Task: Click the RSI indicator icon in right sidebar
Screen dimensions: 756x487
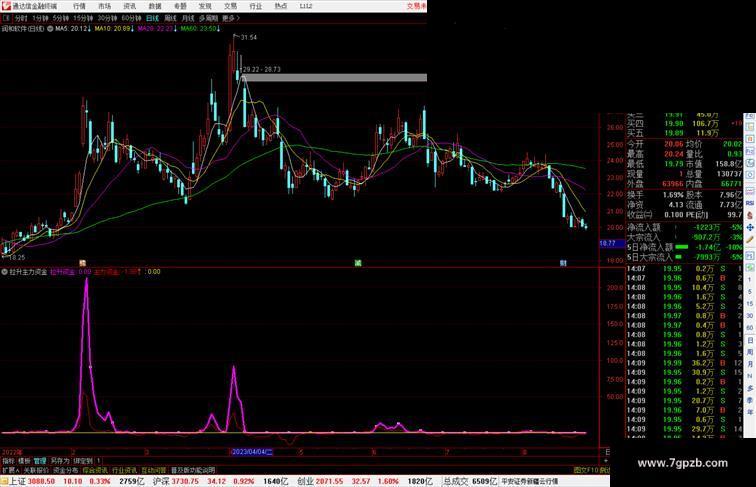Action: click(x=750, y=203)
